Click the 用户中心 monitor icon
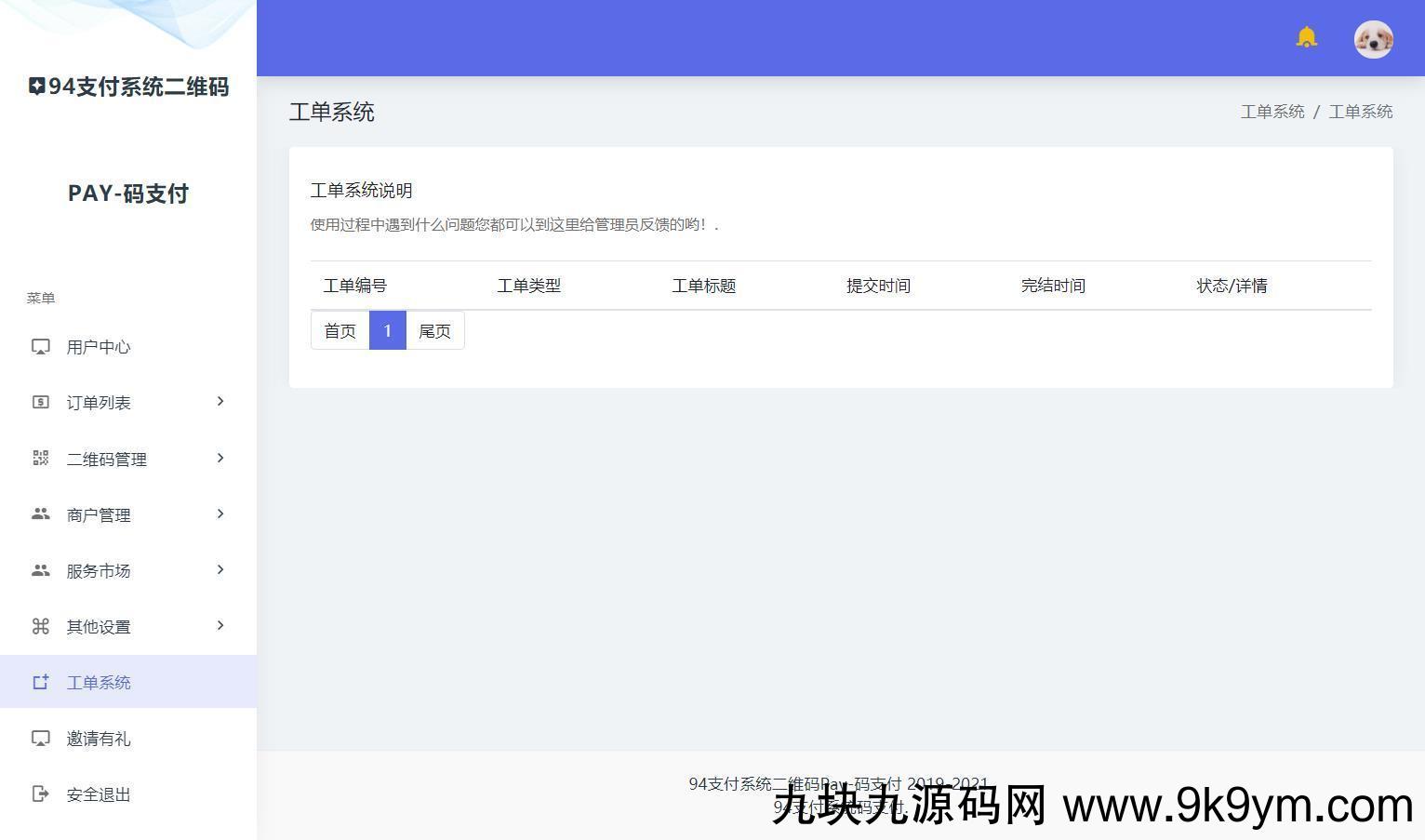Viewport: 1425px width, 840px height. click(x=41, y=347)
